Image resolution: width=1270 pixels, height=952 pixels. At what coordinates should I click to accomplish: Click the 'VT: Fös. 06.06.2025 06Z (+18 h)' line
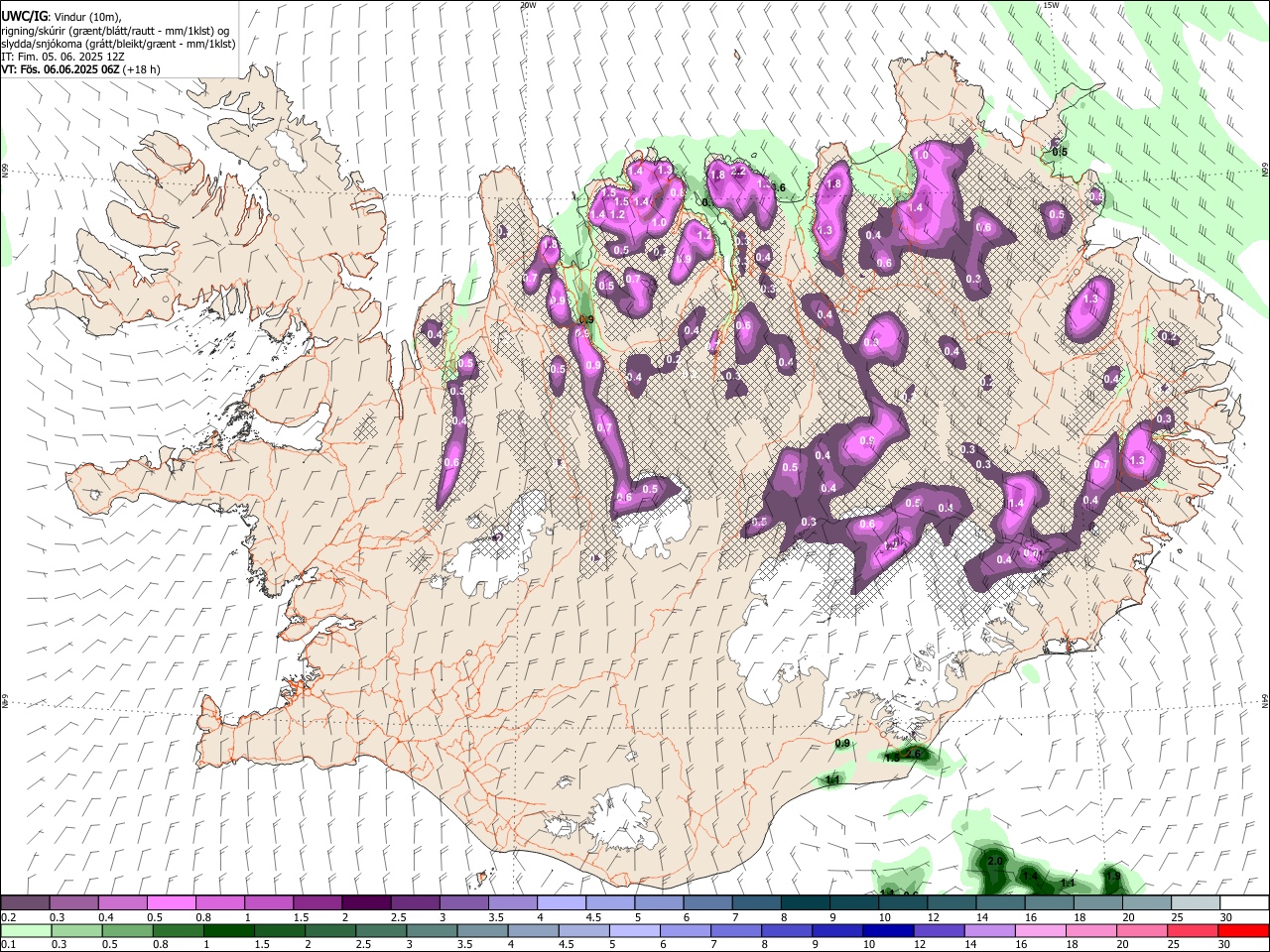(81, 69)
